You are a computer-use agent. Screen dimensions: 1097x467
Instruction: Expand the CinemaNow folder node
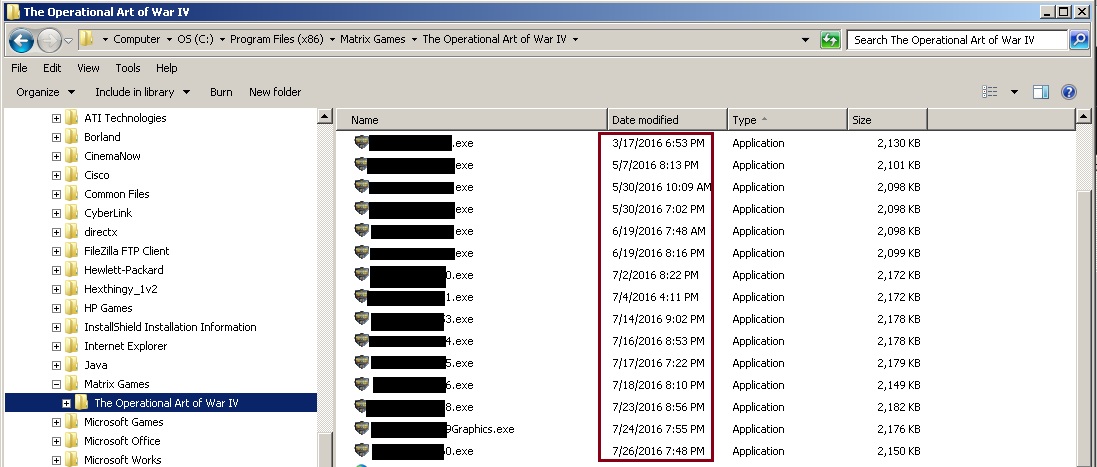click(x=56, y=156)
